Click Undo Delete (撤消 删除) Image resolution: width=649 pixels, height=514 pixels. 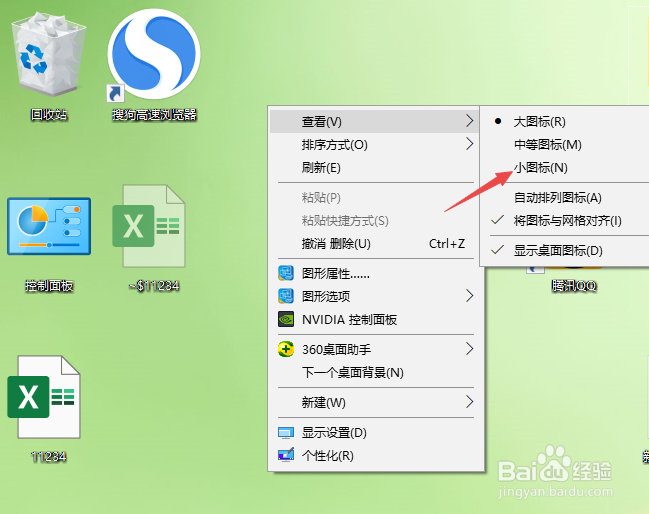pos(374,243)
